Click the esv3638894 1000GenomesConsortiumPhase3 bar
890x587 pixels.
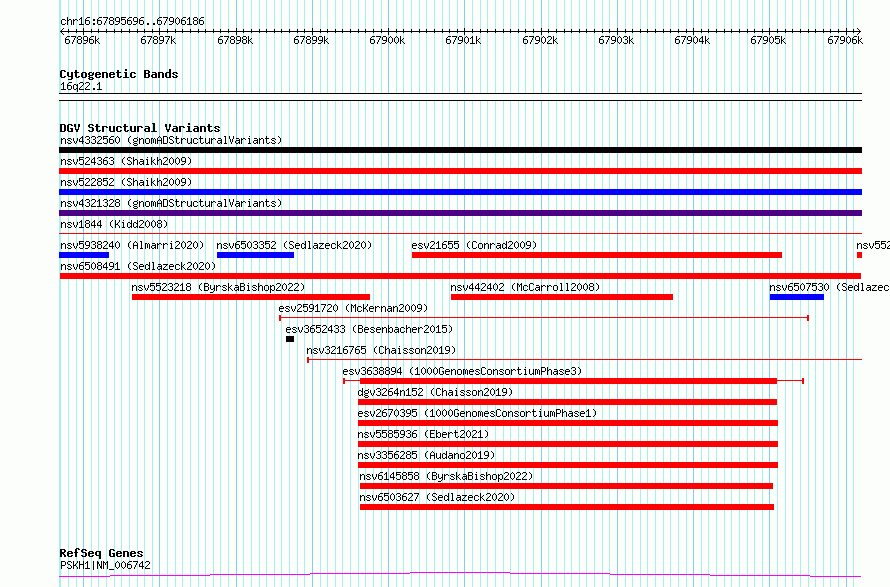pos(573,381)
